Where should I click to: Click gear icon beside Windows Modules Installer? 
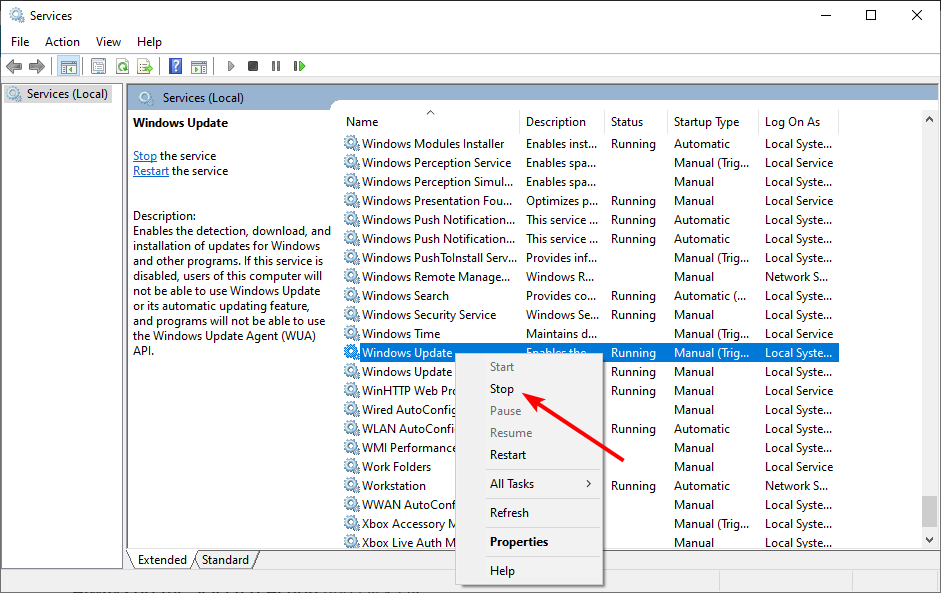pyautogui.click(x=351, y=143)
